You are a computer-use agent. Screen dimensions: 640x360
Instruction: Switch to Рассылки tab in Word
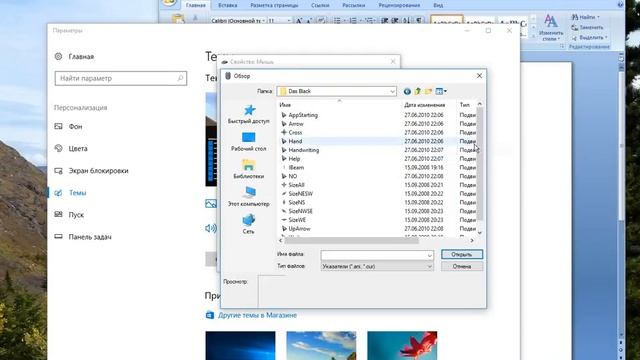click(x=353, y=5)
